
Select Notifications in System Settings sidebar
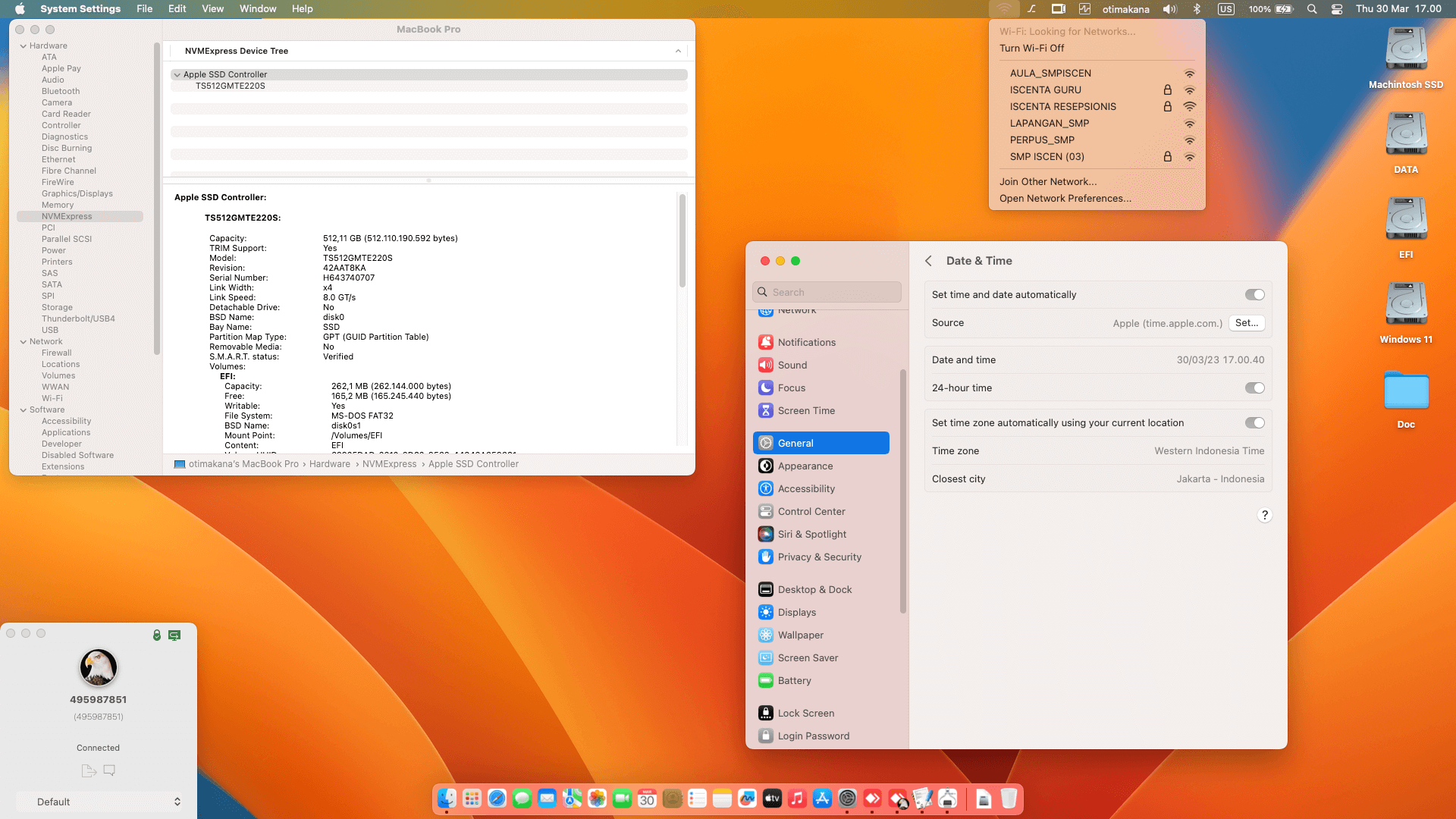tap(807, 342)
